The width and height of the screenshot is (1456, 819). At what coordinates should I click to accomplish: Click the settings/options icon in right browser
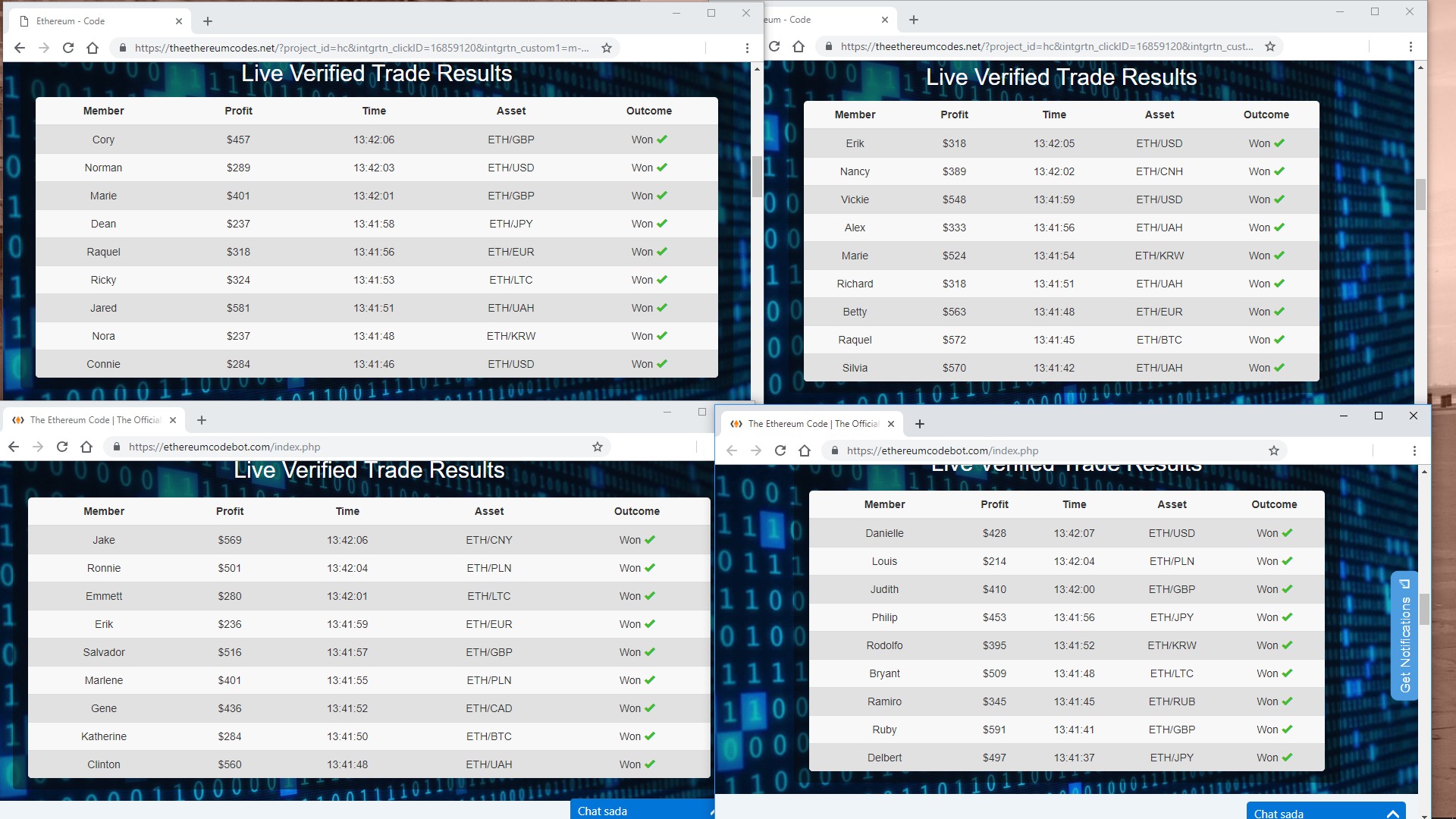[1411, 47]
